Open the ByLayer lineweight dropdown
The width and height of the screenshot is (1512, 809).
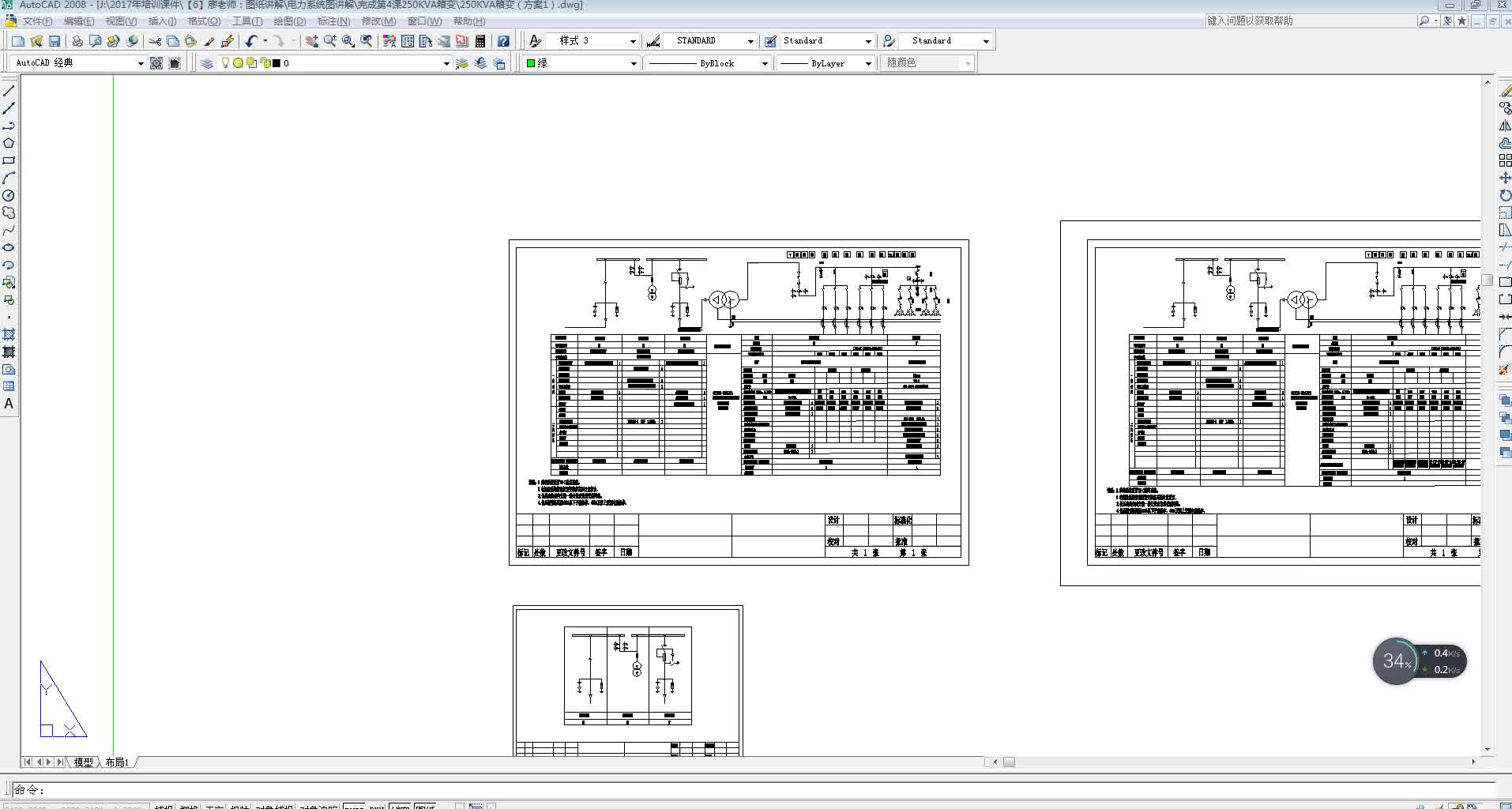[x=826, y=63]
